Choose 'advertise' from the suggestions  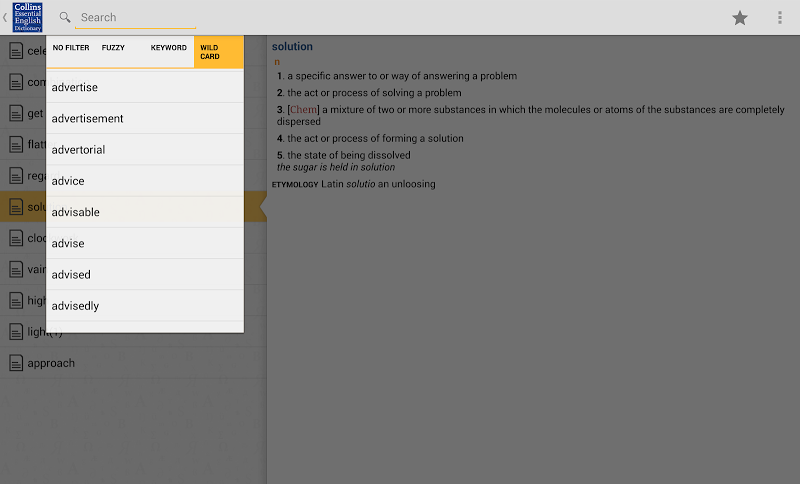[145, 87]
